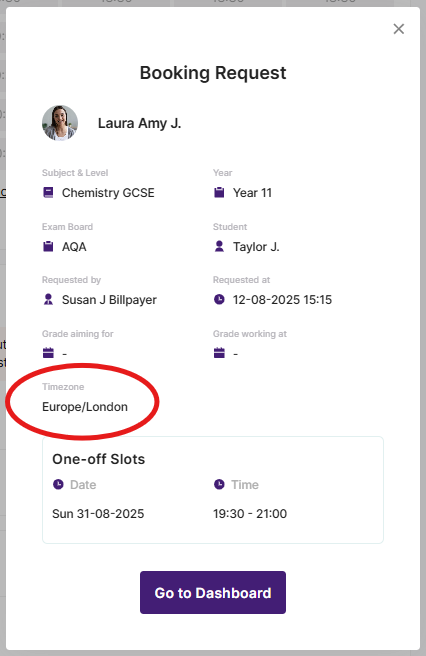Click the clock icon next to Time
The image size is (426, 656).
(219, 484)
